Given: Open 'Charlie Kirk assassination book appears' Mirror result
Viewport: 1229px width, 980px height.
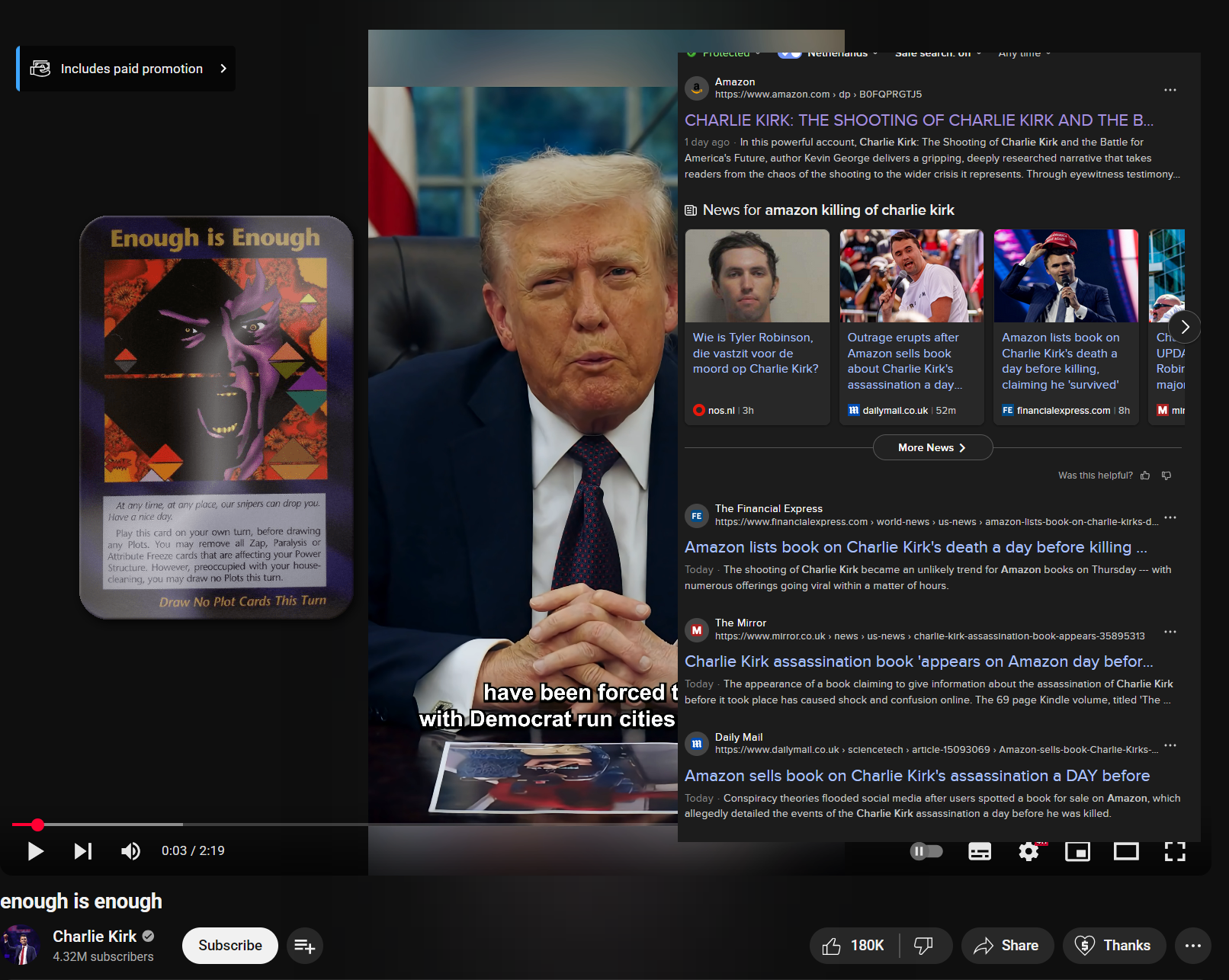Looking at the screenshot, I should 919,661.
